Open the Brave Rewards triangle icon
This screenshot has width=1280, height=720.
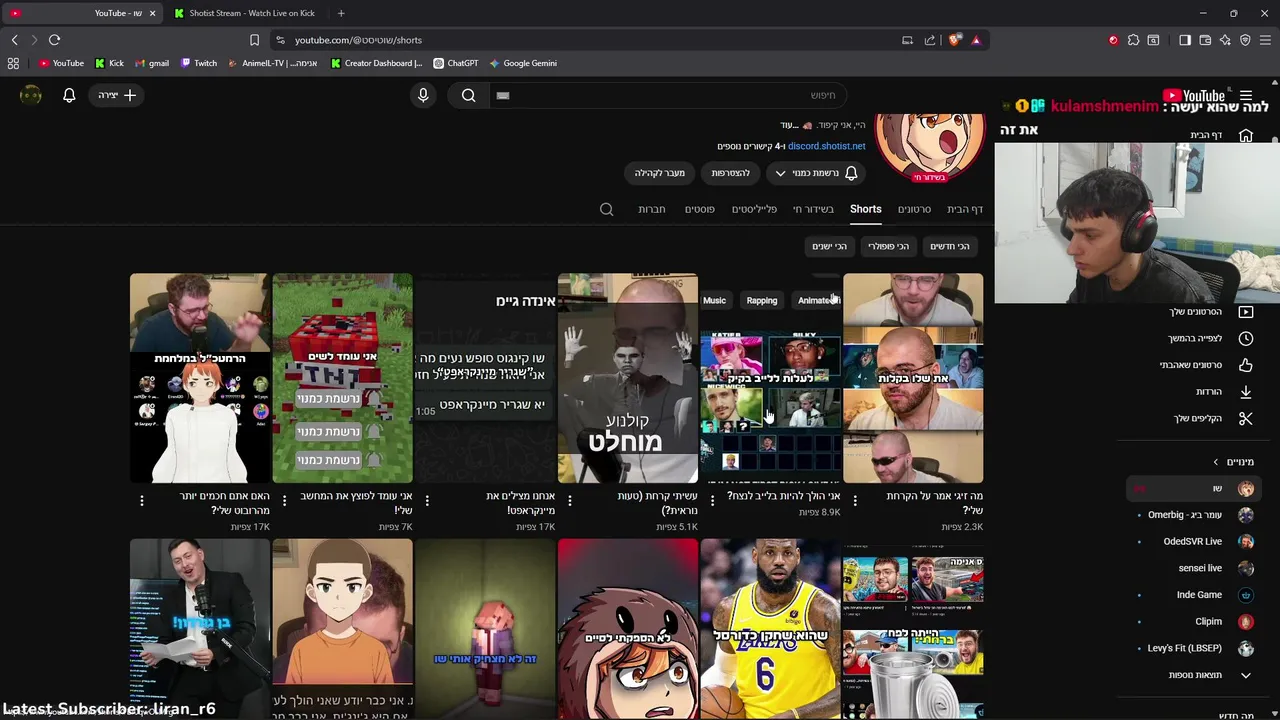976,40
